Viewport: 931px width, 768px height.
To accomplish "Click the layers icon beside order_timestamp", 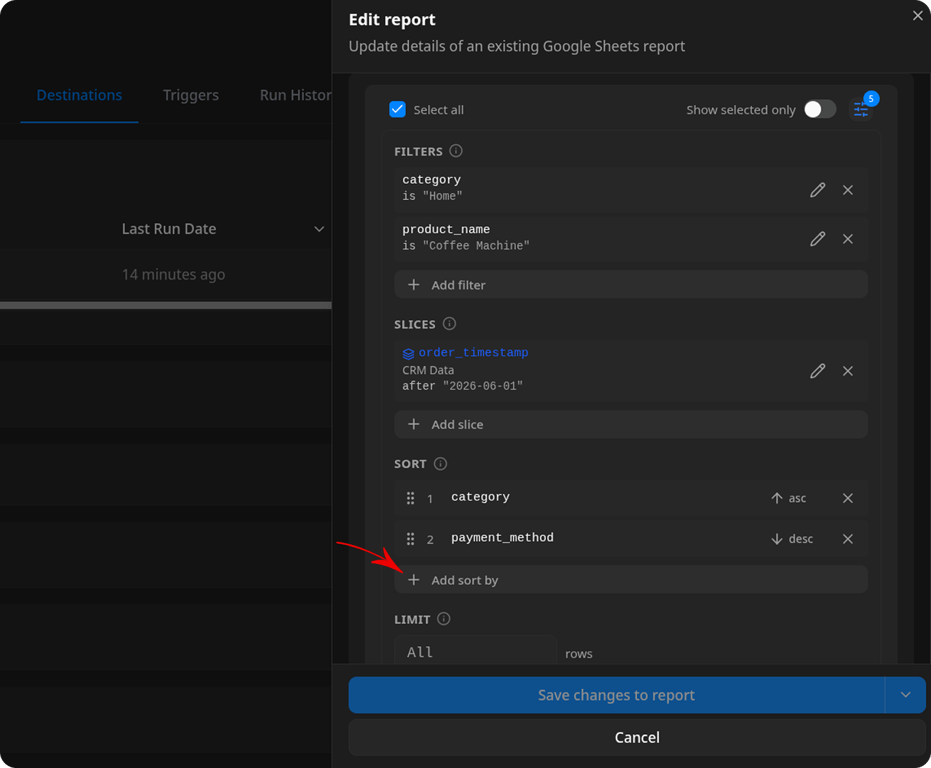I will 408,353.
